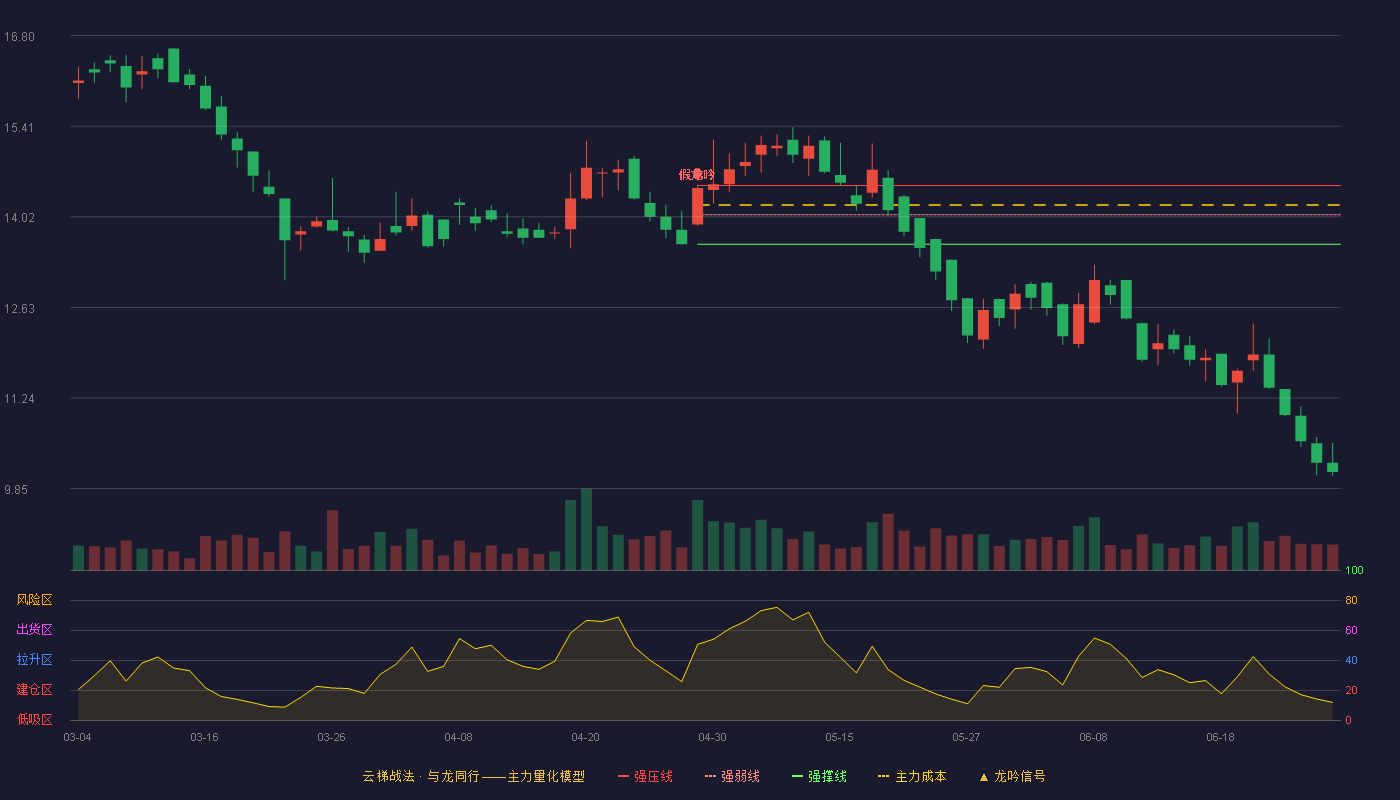Select the 风险区 zone label
This screenshot has height=800, width=1400.
pyautogui.click(x=34, y=600)
